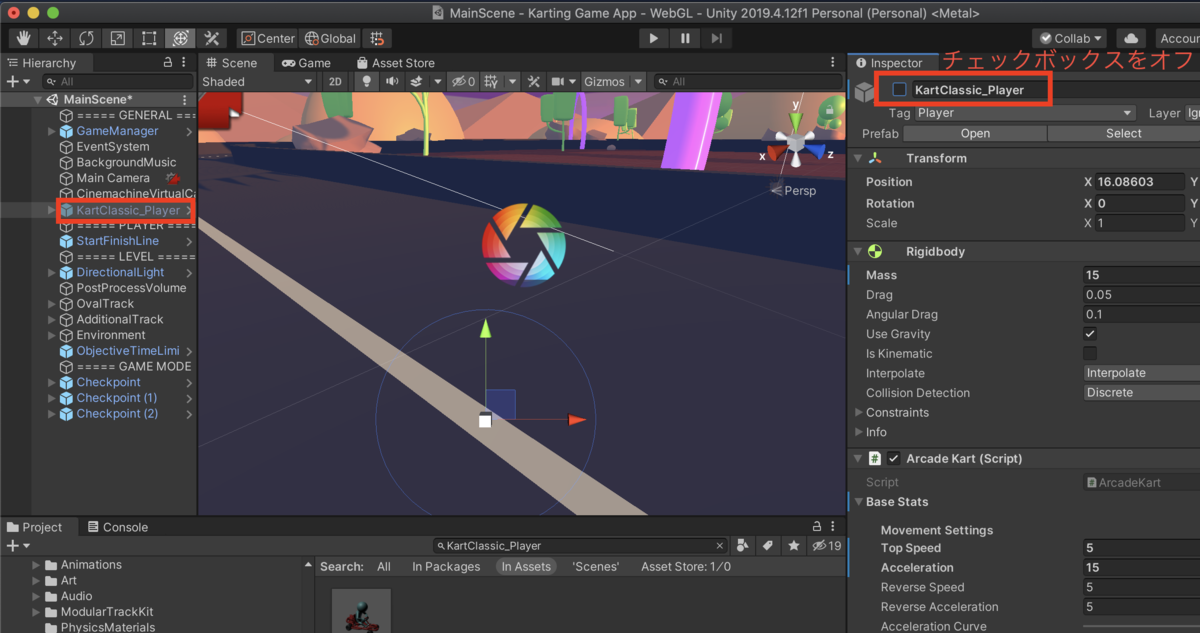Open the Interpolate dropdown

[1142, 373]
